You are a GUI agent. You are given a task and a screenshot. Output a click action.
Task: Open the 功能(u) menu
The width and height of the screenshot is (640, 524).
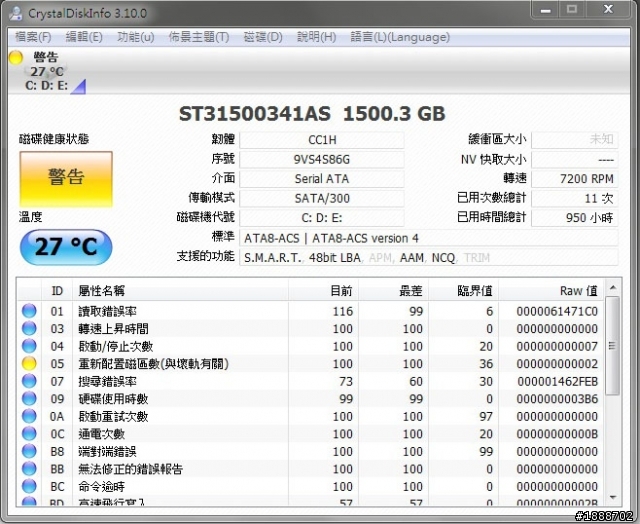(x=136, y=37)
